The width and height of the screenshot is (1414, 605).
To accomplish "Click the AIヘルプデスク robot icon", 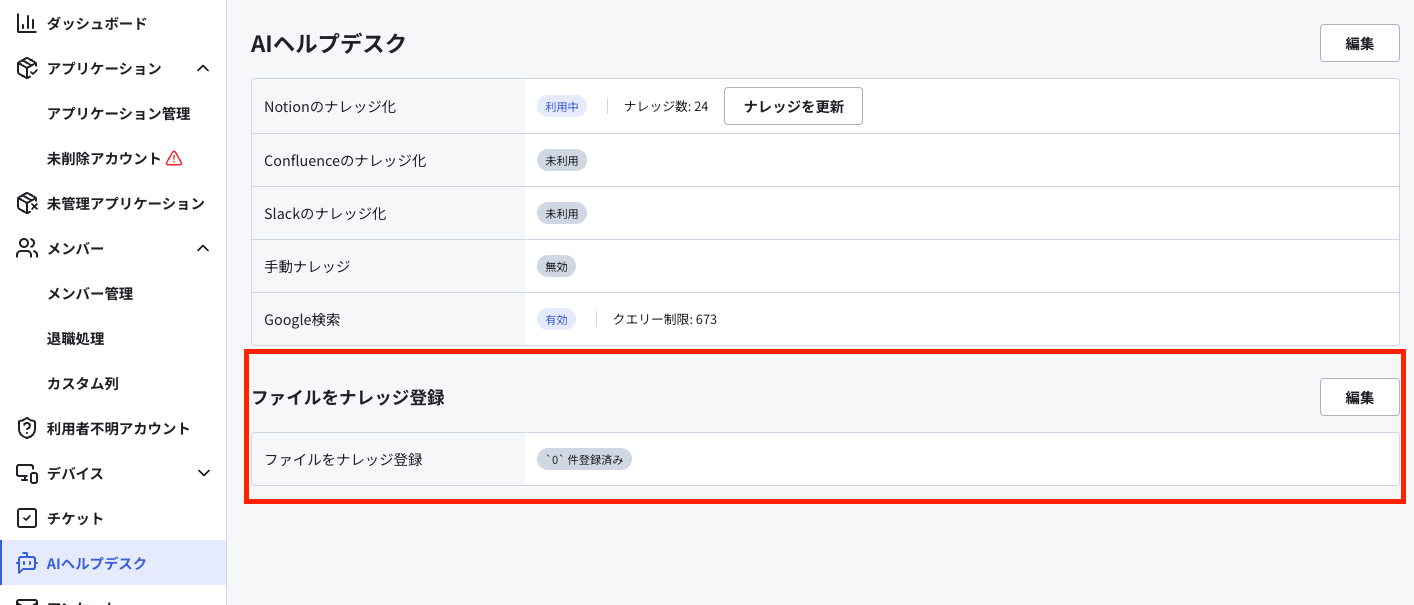I will pyautogui.click(x=27, y=563).
